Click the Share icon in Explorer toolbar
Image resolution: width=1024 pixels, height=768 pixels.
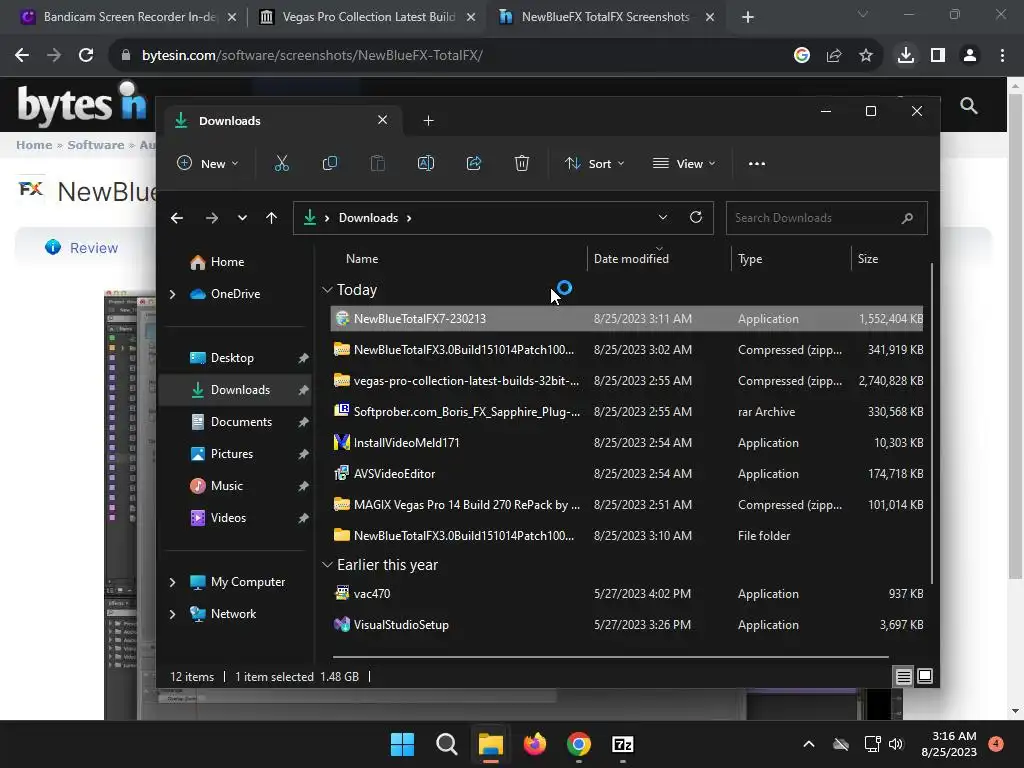(x=473, y=163)
